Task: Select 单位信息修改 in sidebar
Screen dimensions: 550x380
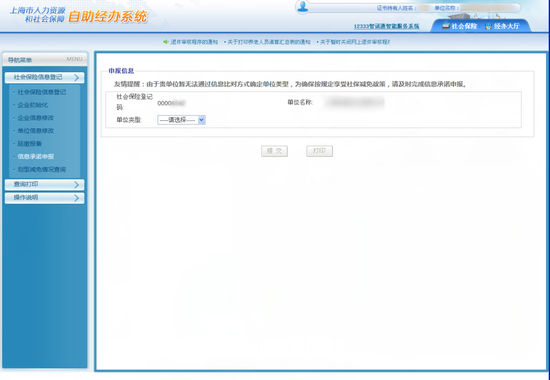Action: (35, 131)
